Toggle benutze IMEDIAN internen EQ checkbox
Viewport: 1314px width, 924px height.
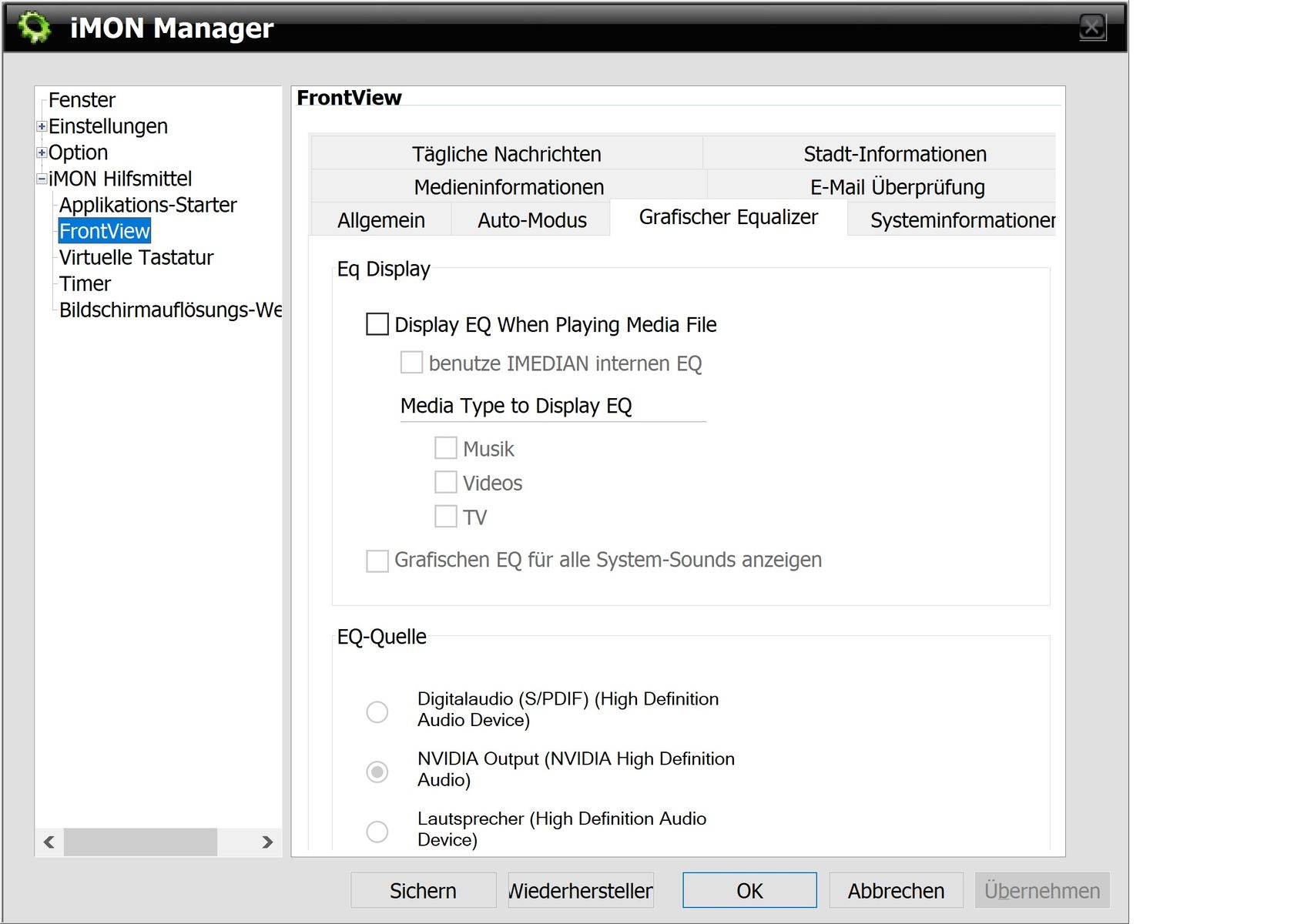tap(411, 363)
